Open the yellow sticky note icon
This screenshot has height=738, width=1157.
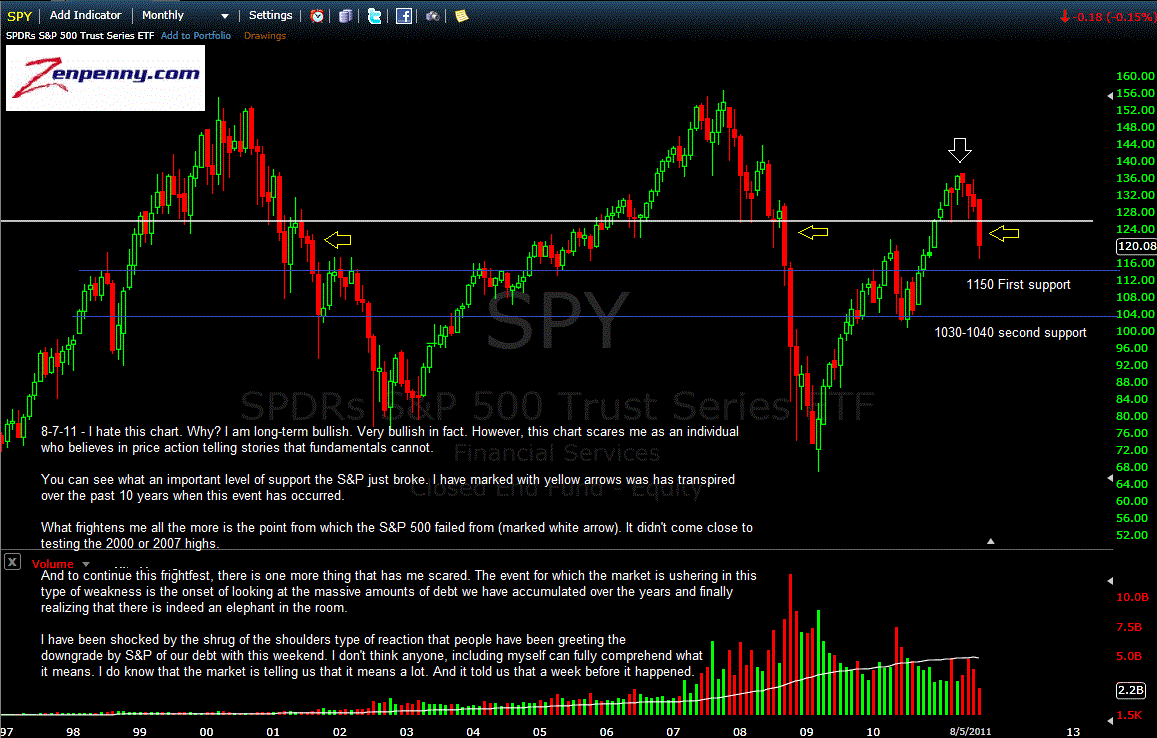tap(461, 15)
